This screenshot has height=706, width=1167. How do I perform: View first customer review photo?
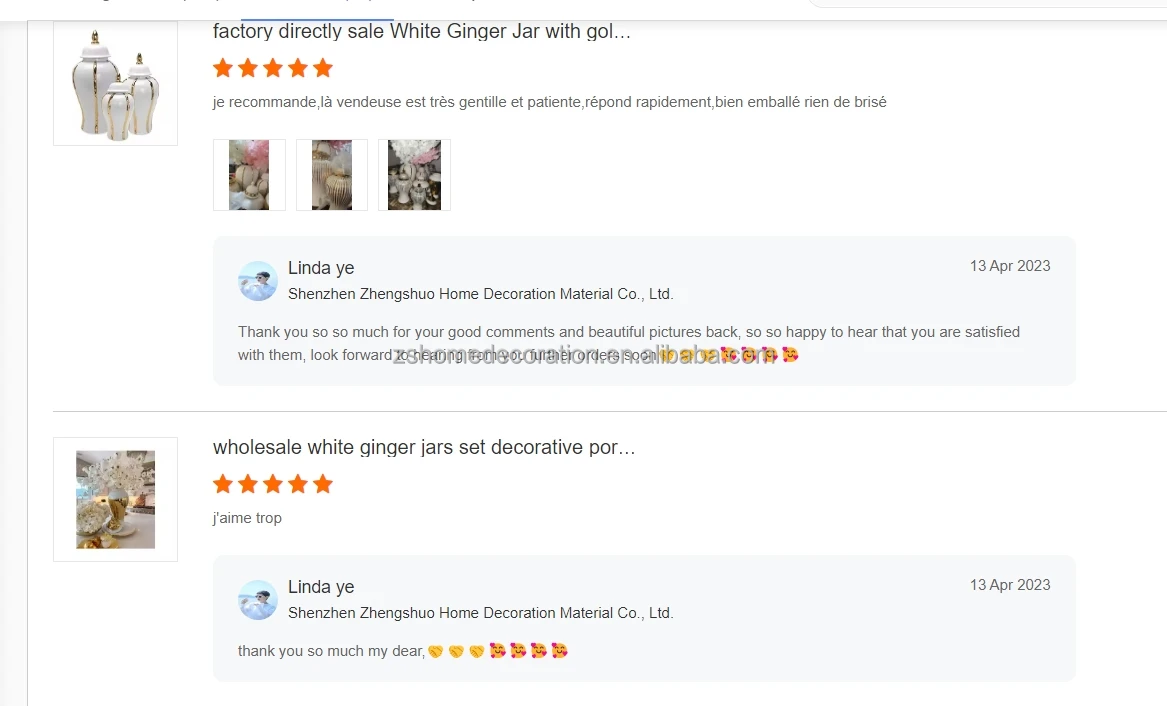coord(249,175)
